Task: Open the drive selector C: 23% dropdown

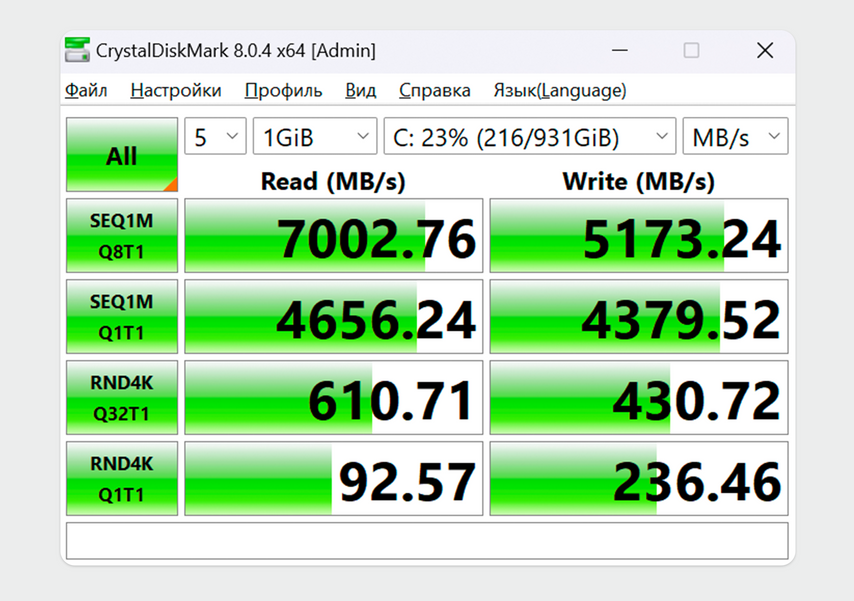Action: pos(530,136)
